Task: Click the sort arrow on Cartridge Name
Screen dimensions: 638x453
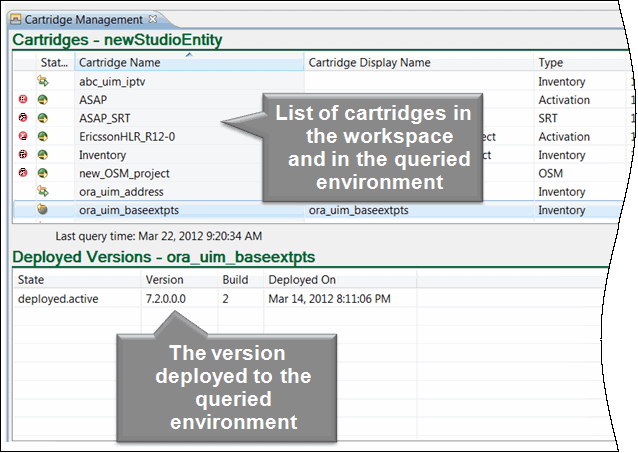Action: [x=189, y=54]
